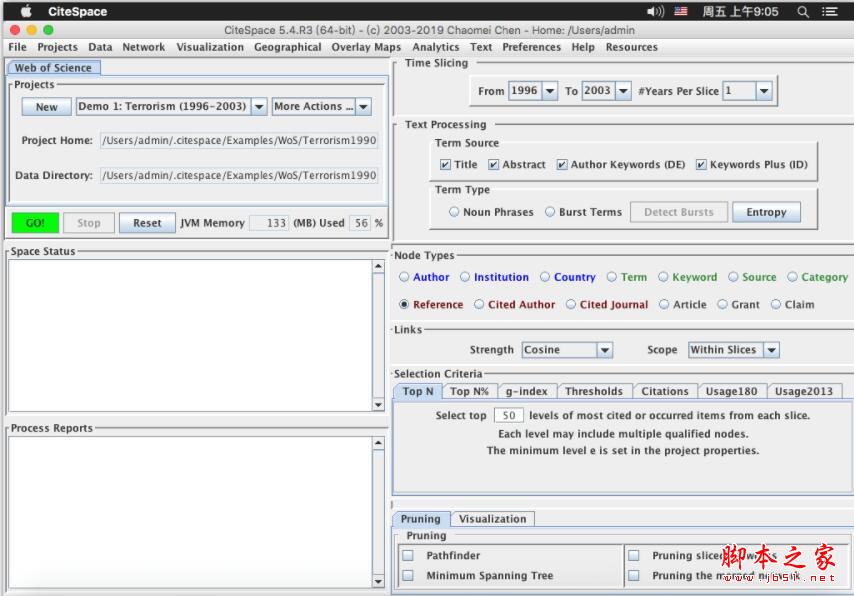The image size is (854, 596).
Task: Enable Pruning the merged network checkbox
Action: coord(633,575)
